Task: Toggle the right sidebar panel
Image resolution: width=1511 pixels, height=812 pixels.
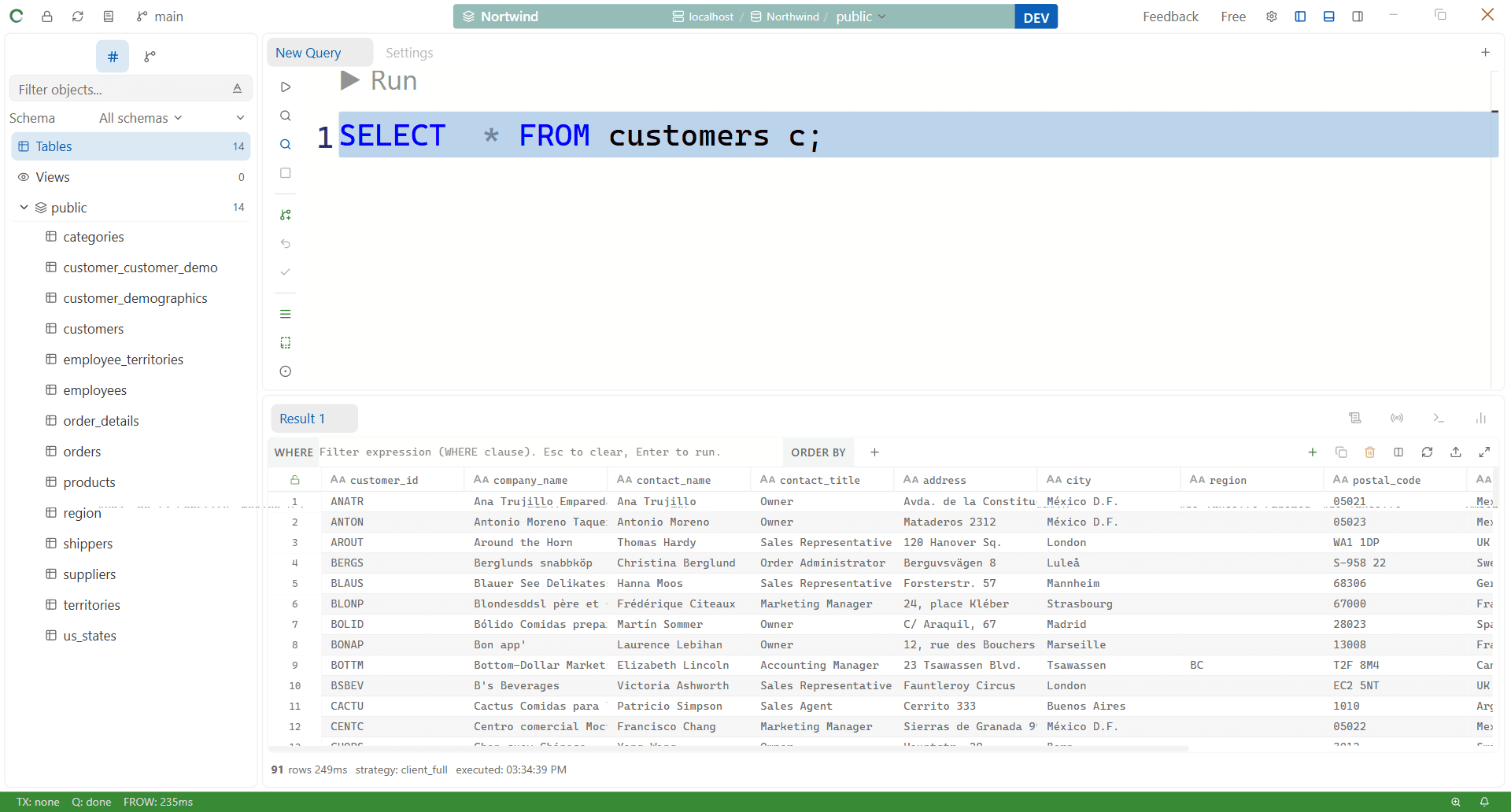Action: coord(1358,17)
